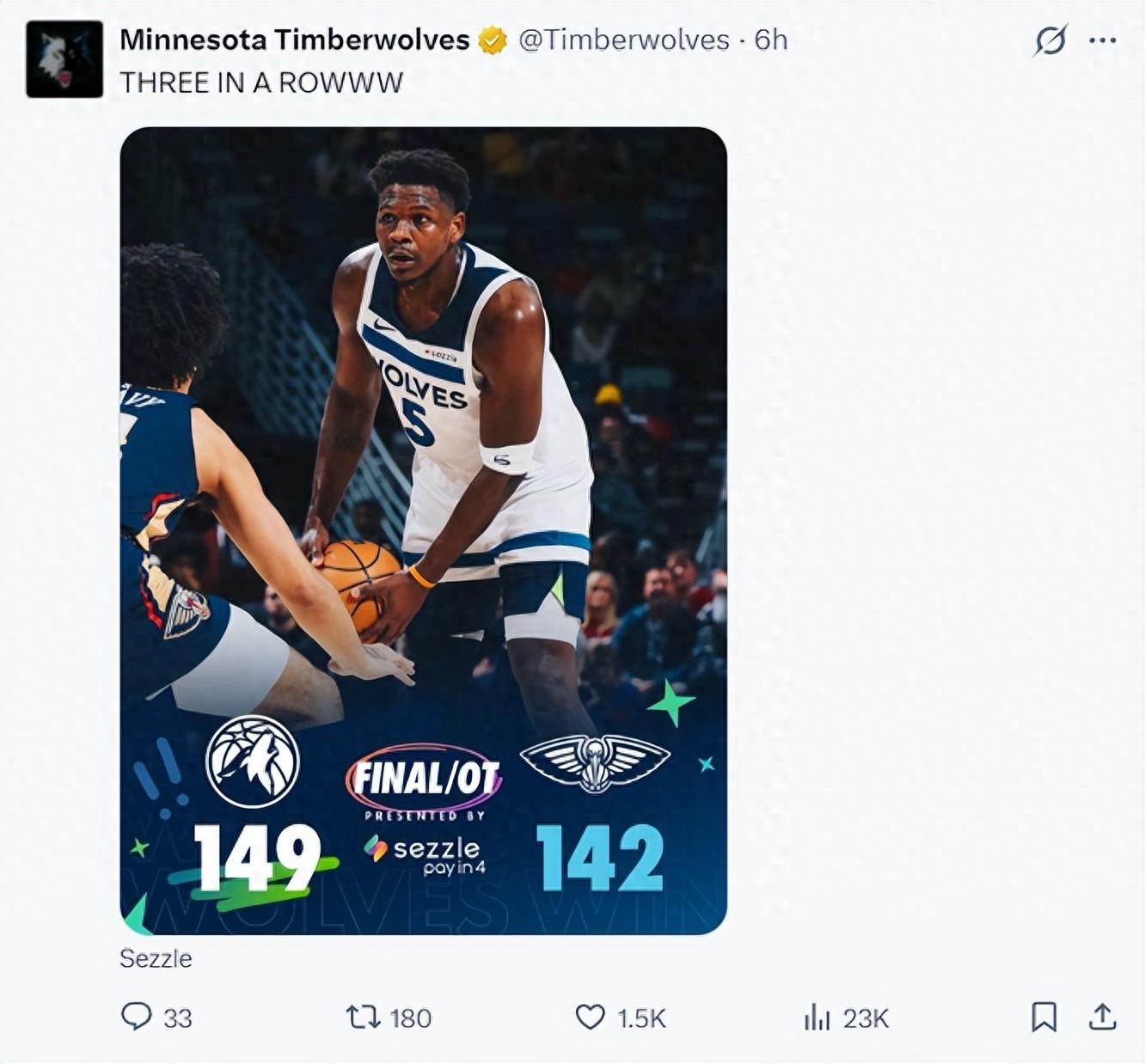This screenshot has height=1064, width=1145.
Task: Open the three-dot more options menu
Action: (x=1102, y=40)
